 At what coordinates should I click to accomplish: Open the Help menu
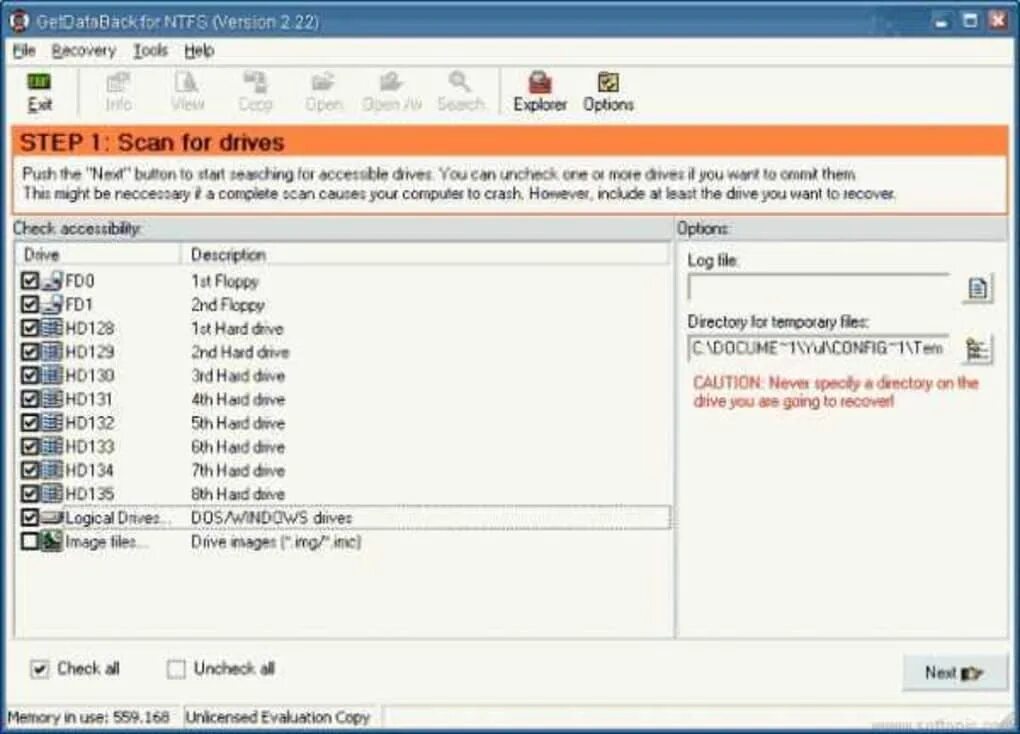199,50
